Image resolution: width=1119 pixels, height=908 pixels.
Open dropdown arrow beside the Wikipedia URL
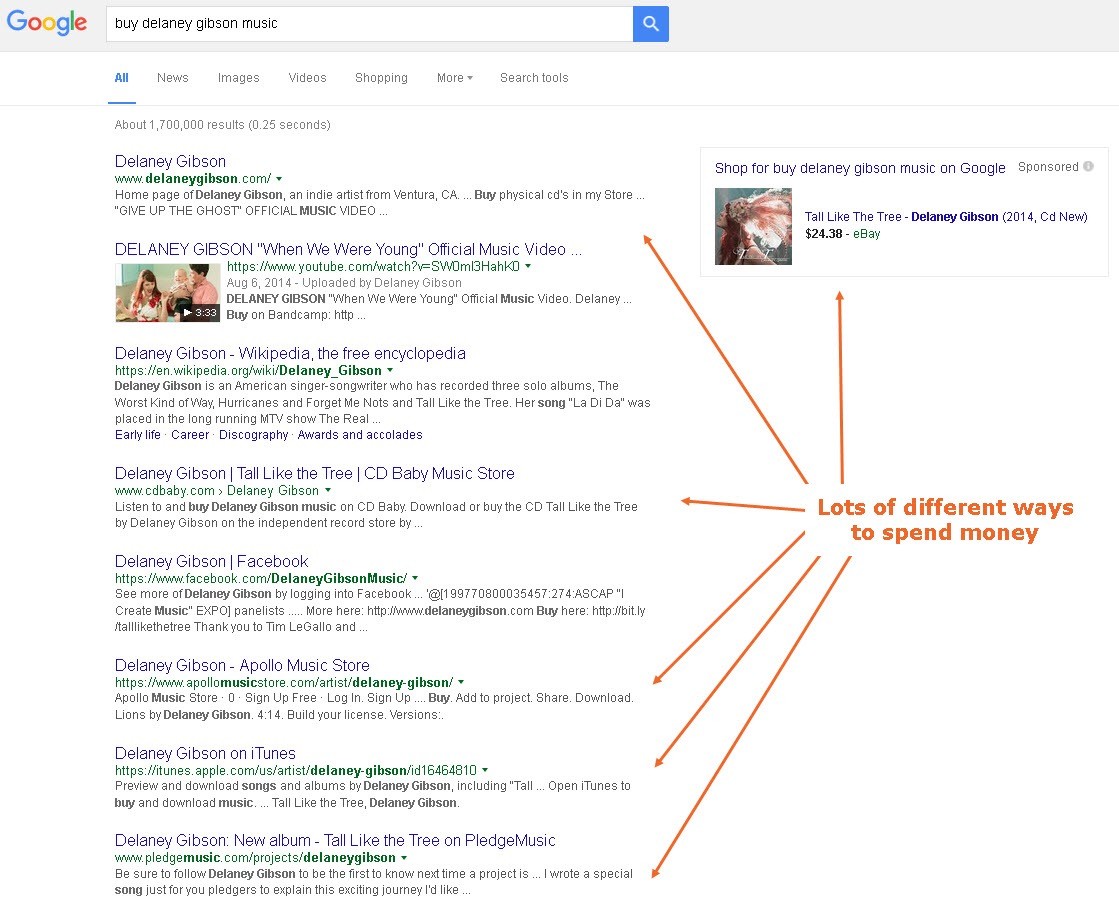coord(390,371)
